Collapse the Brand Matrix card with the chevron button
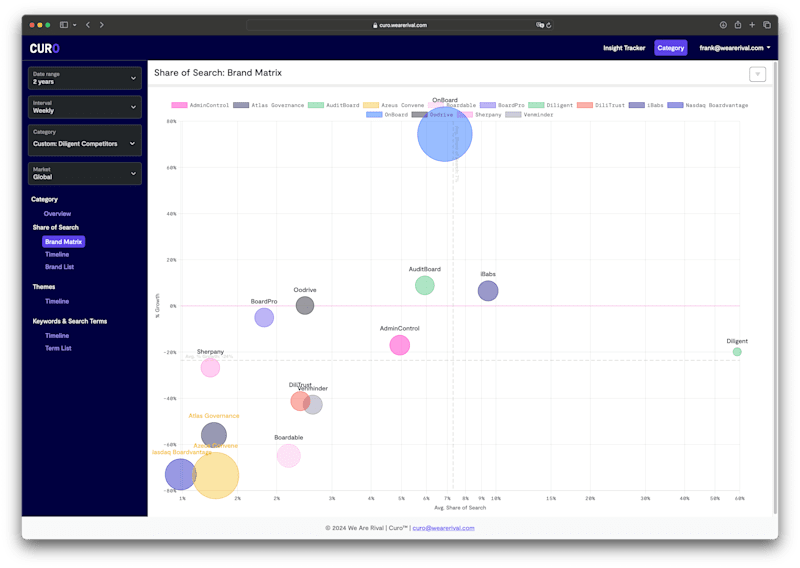 (757, 74)
